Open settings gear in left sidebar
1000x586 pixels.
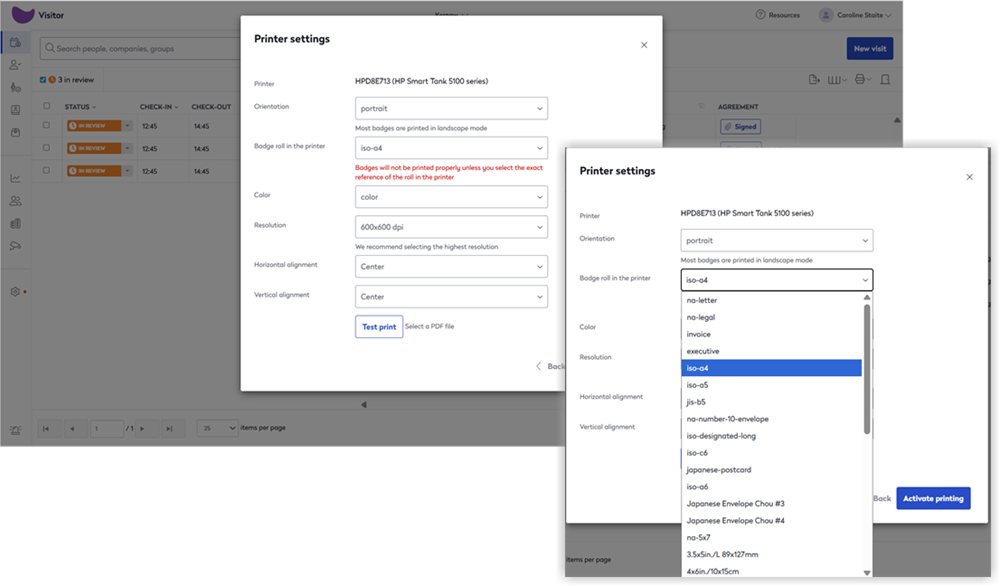tap(15, 292)
